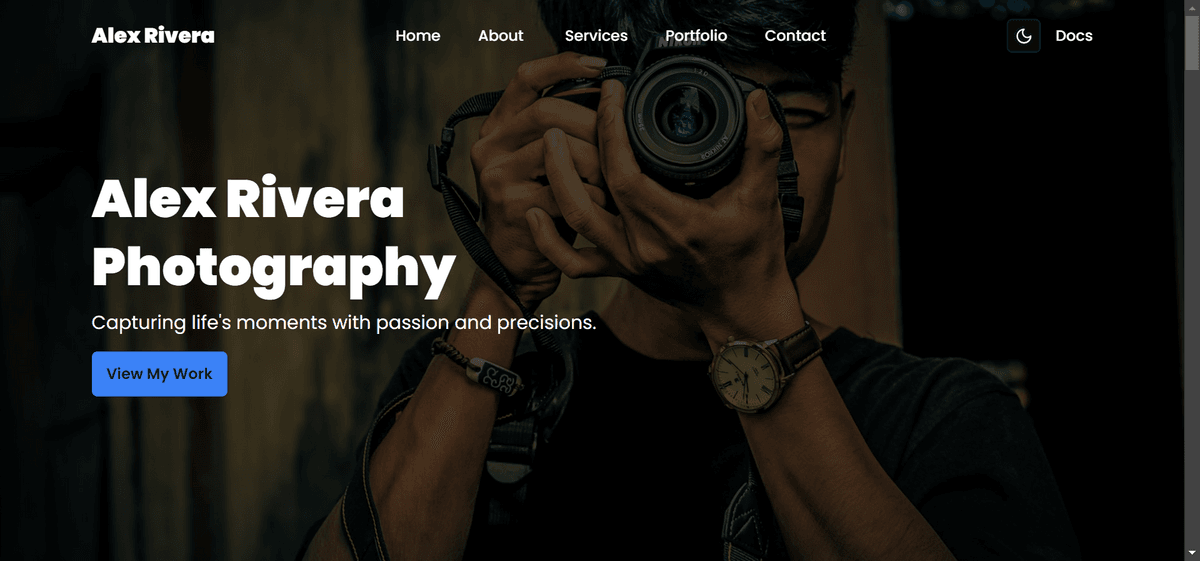This screenshot has height=561, width=1200.
Task: Click the 'Capturing life's moments' tagline text
Action: pyautogui.click(x=343, y=323)
